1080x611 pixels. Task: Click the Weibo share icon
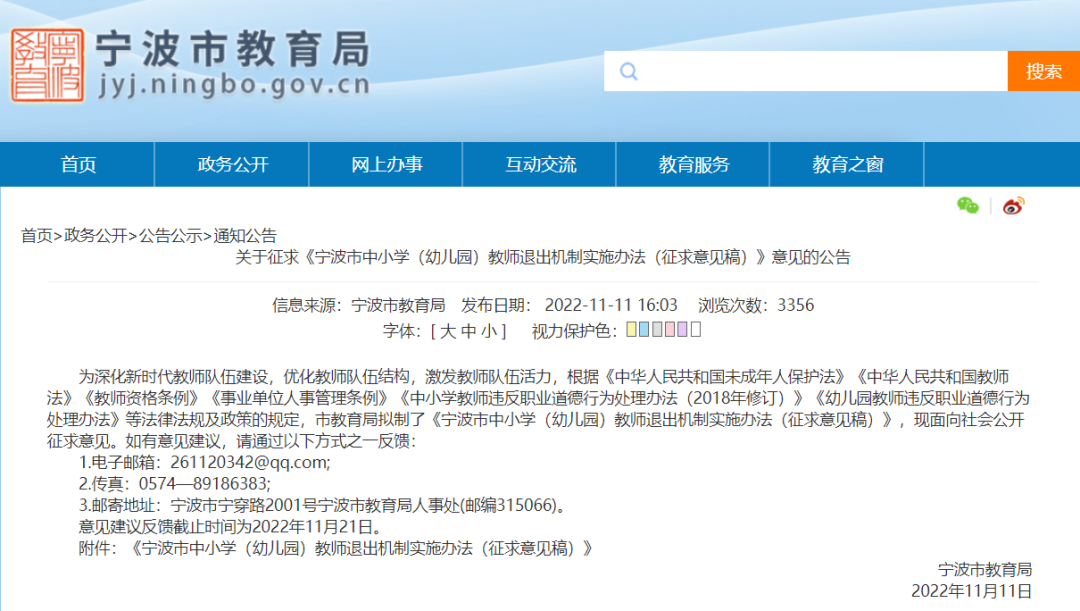pyautogui.click(x=1014, y=206)
